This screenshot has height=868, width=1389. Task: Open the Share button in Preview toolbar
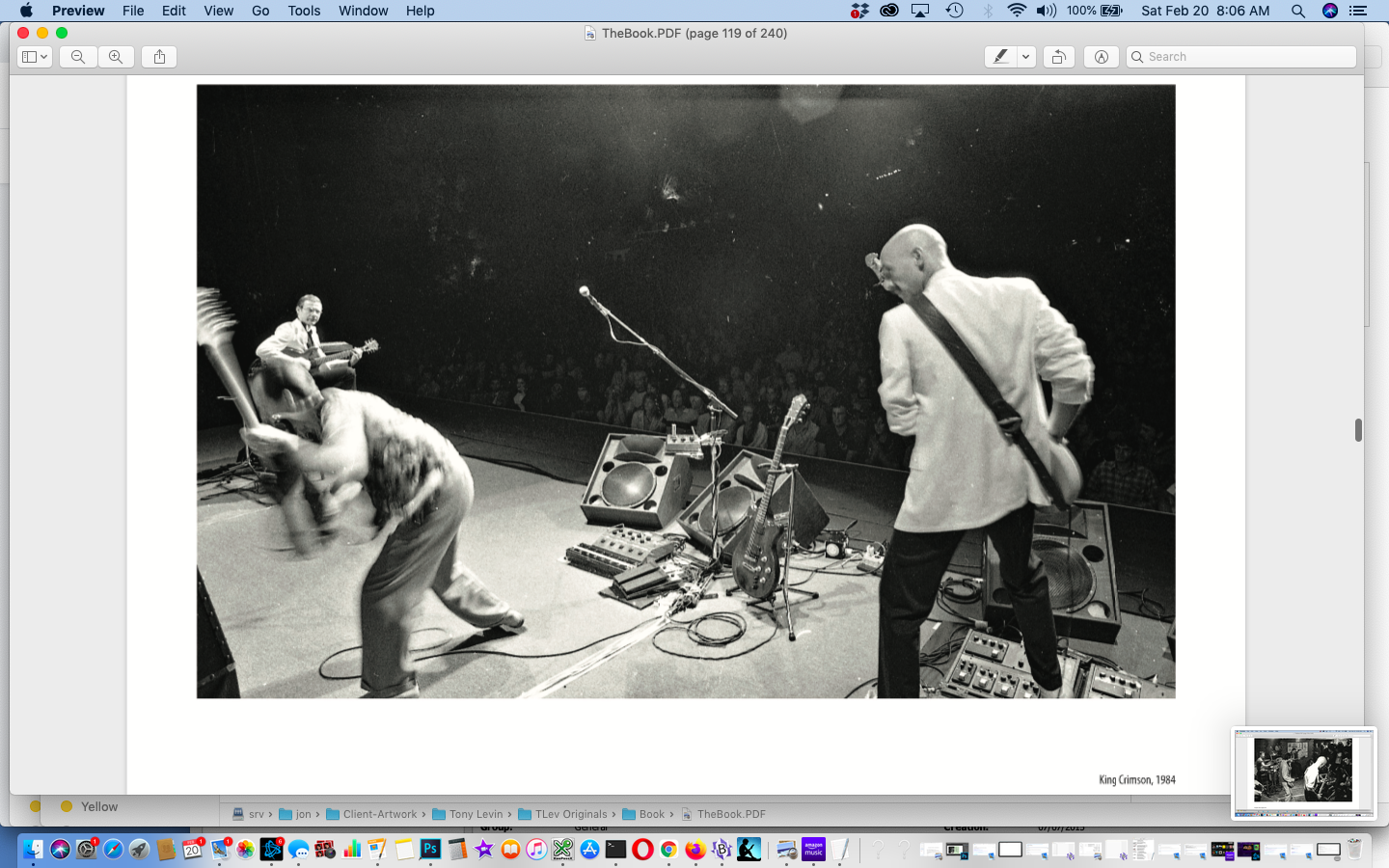(x=159, y=57)
